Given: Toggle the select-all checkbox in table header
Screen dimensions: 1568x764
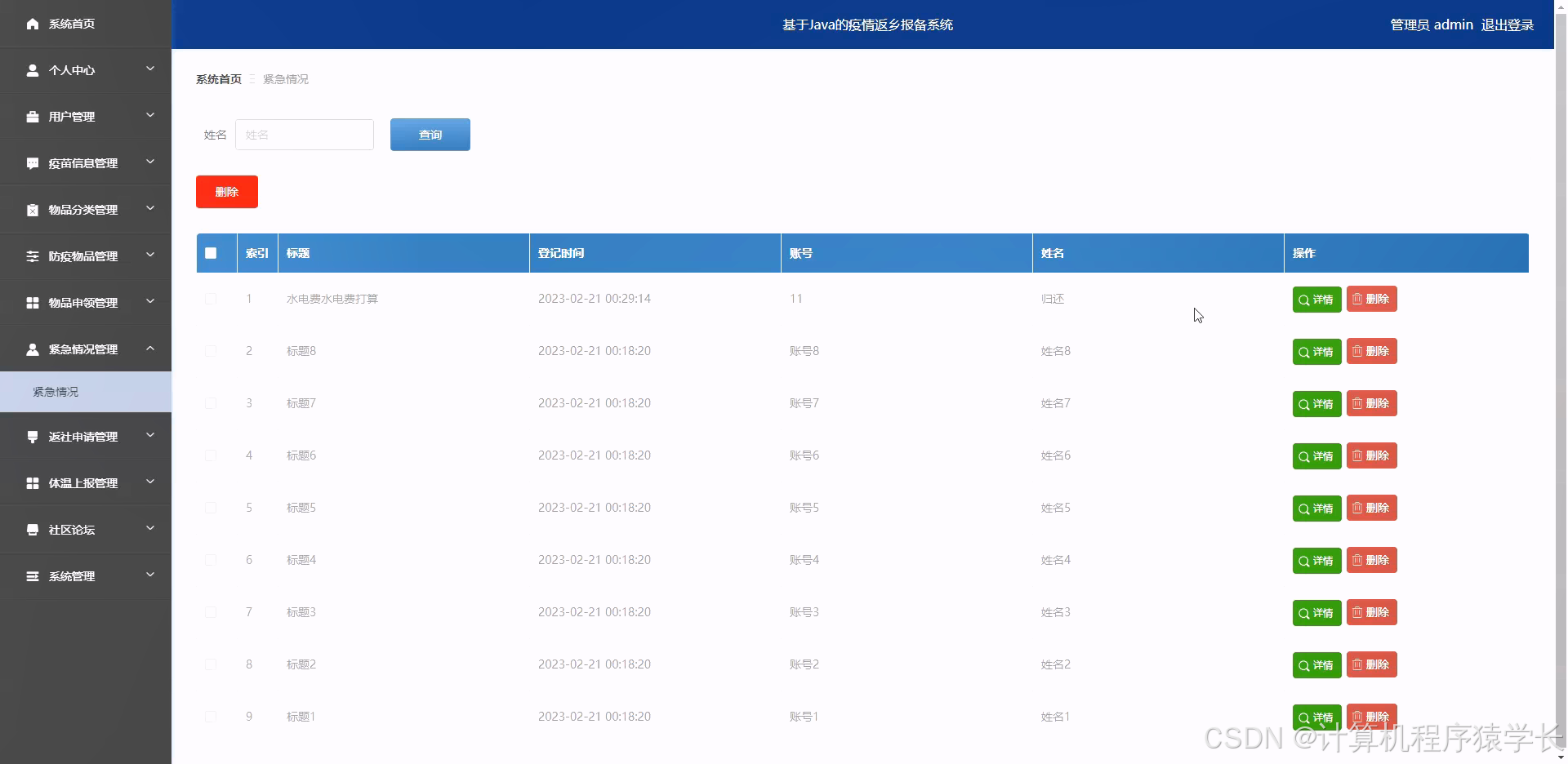Looking at the screenshot, I should point(211,253).
